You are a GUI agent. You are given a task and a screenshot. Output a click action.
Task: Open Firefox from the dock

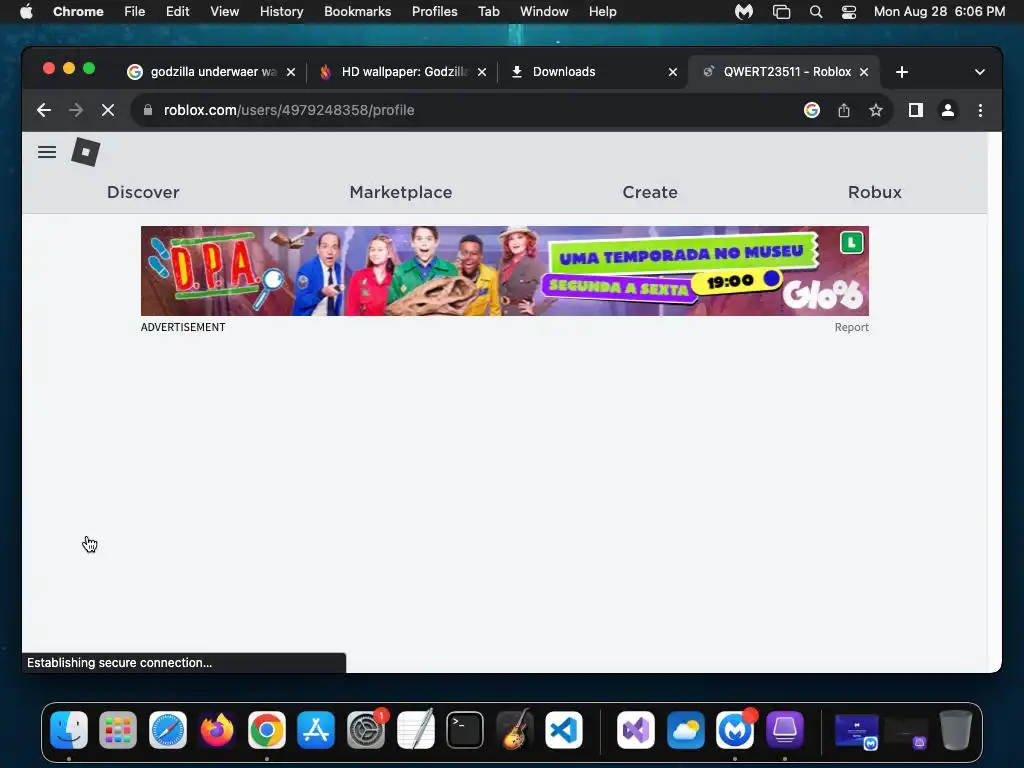[217, 730]
